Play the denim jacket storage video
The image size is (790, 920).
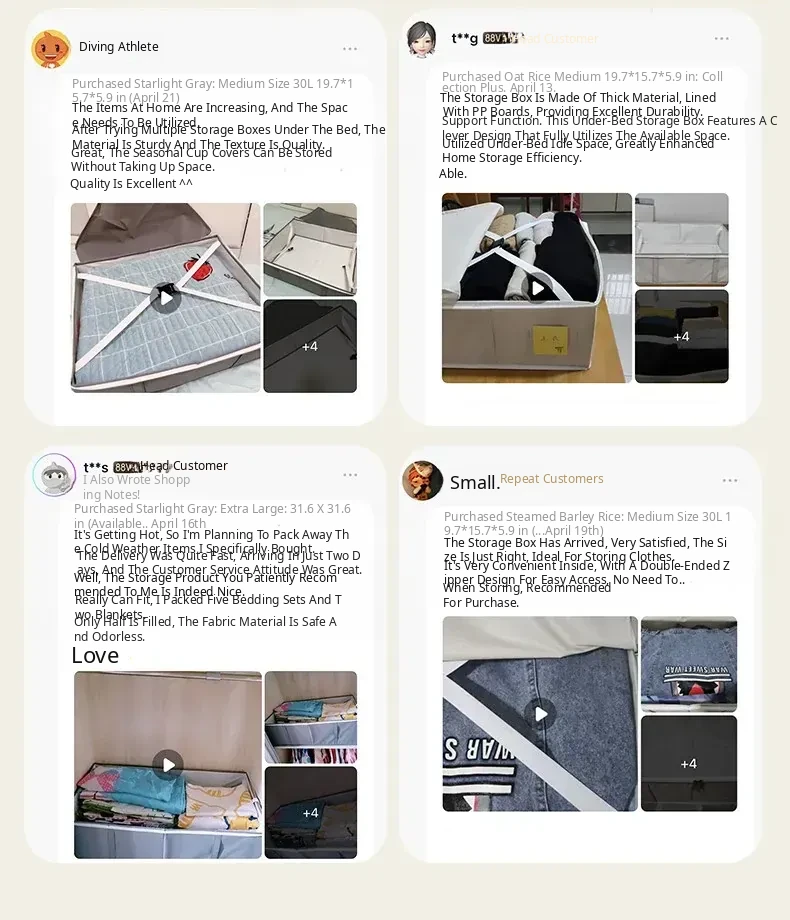pos(541,714)
